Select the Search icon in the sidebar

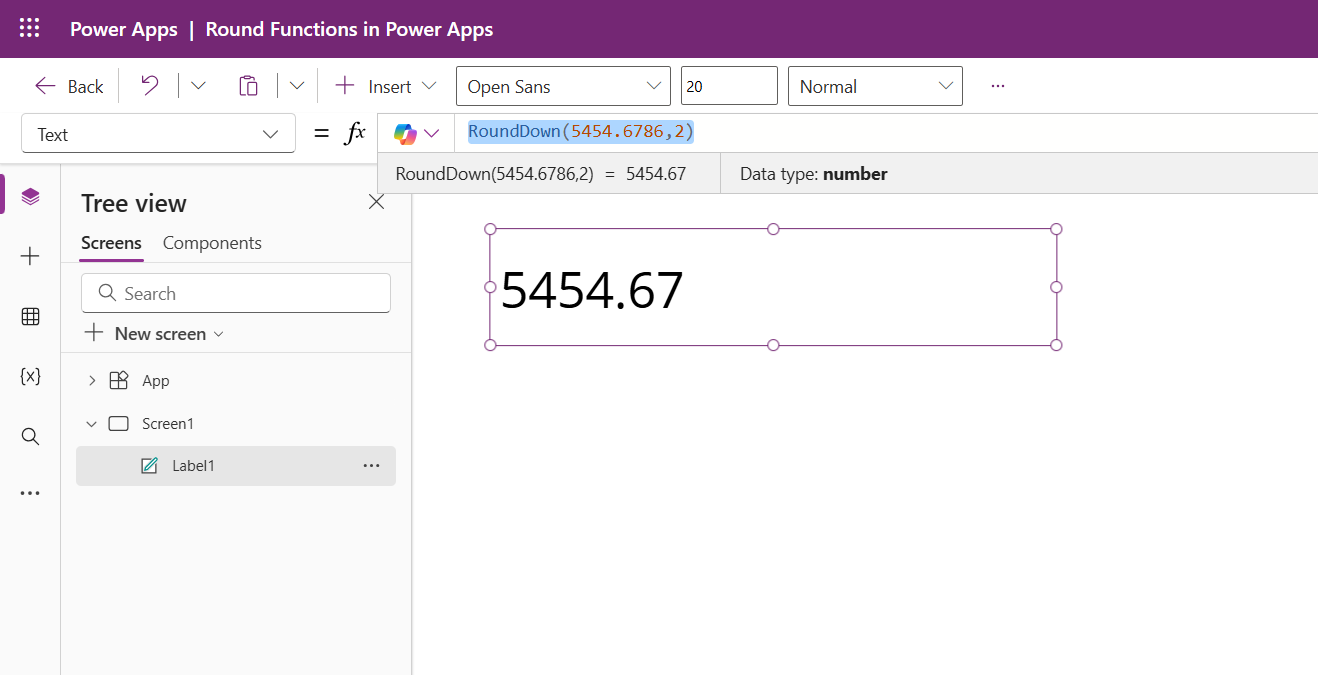coord(30,436)
